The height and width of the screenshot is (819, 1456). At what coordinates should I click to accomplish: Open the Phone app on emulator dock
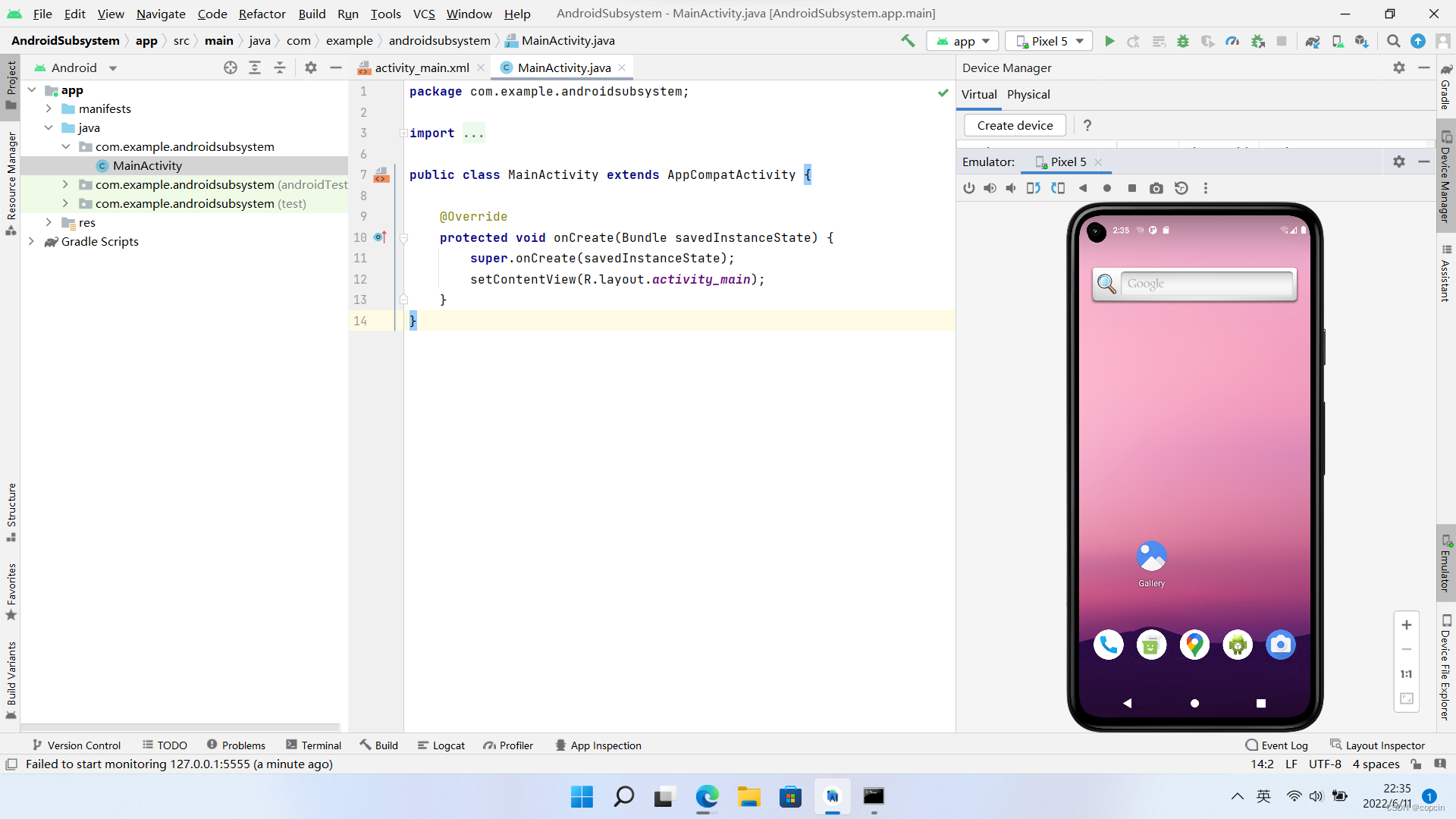coord(1109,645)
